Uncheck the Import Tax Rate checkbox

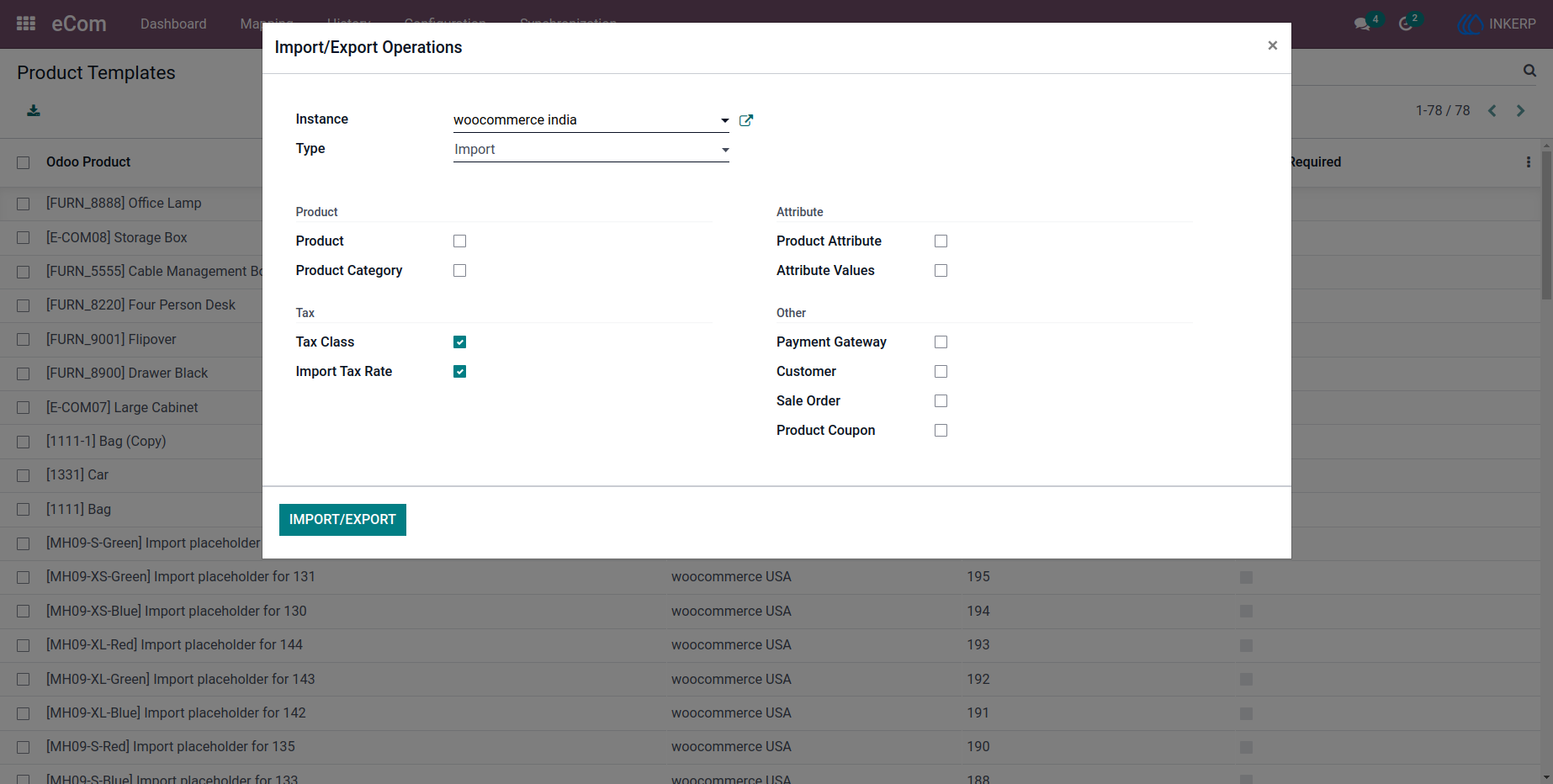coord(459,372)
